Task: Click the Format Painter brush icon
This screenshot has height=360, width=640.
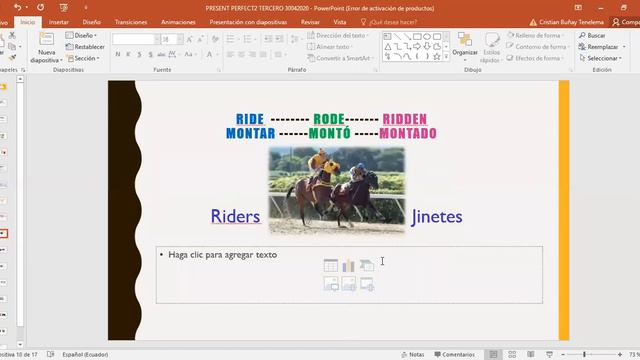Action: [x=12, y=58]
